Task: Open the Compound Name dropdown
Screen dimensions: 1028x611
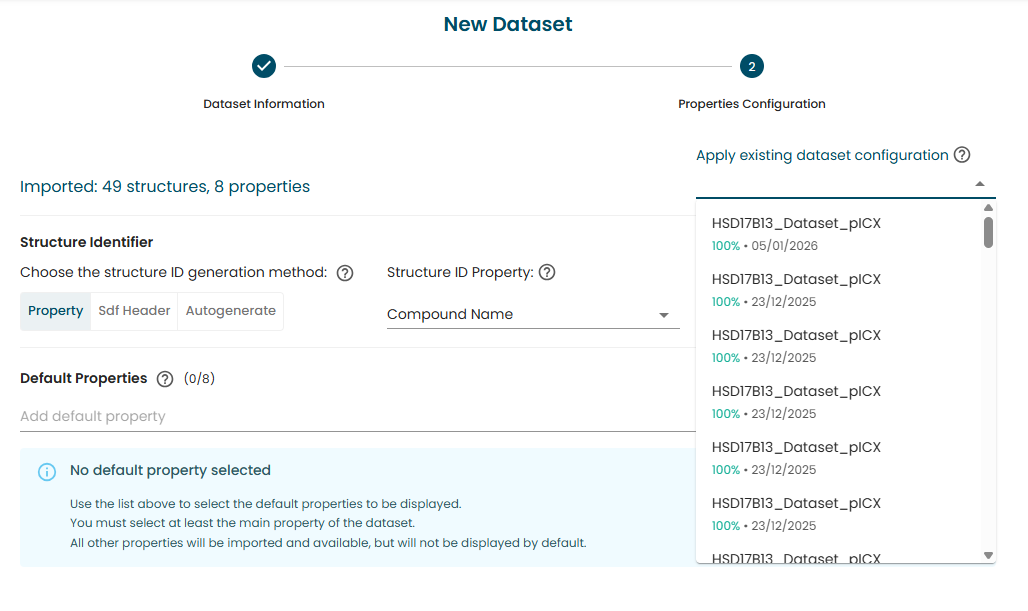Action: pos(533,315)
